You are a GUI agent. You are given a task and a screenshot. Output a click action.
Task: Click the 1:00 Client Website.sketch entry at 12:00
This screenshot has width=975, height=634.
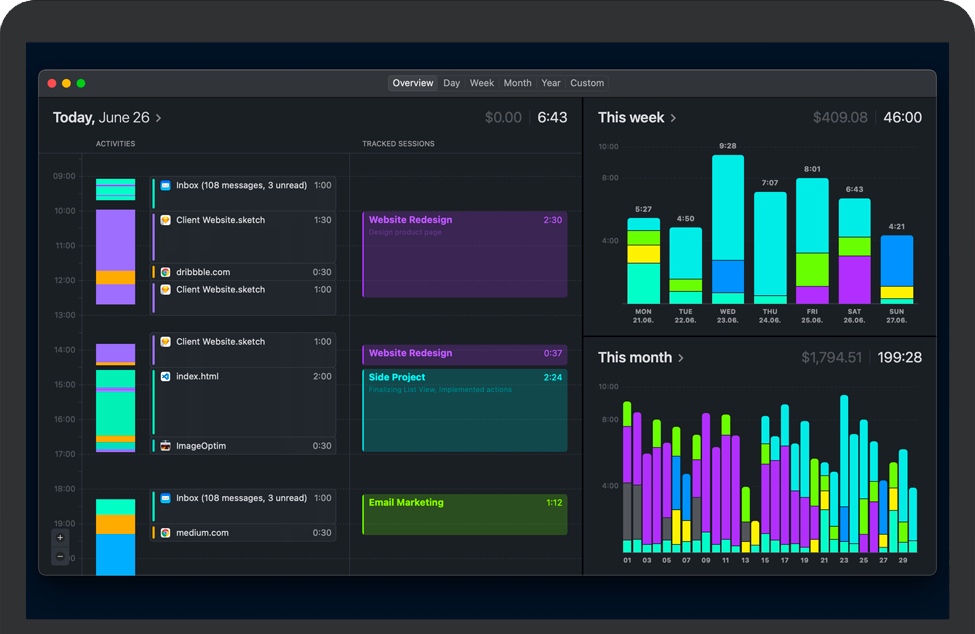pos(243,298)
